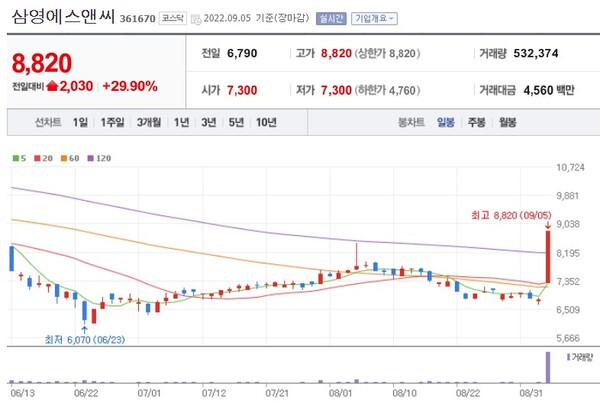Click the 봉차트 label
The height and width of the screenshot is (413, 600).
[411, 122]
